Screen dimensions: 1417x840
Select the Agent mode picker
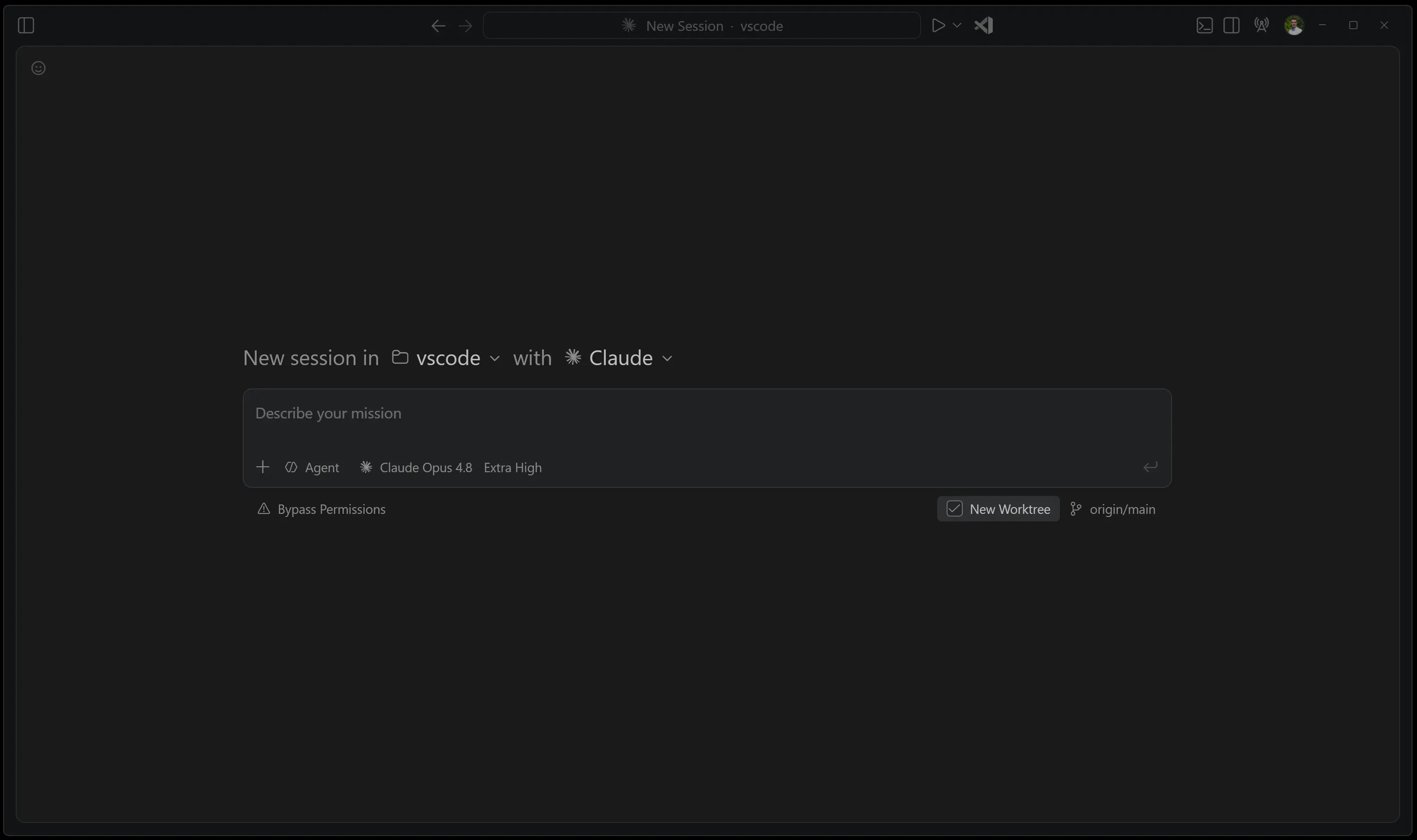312,468
